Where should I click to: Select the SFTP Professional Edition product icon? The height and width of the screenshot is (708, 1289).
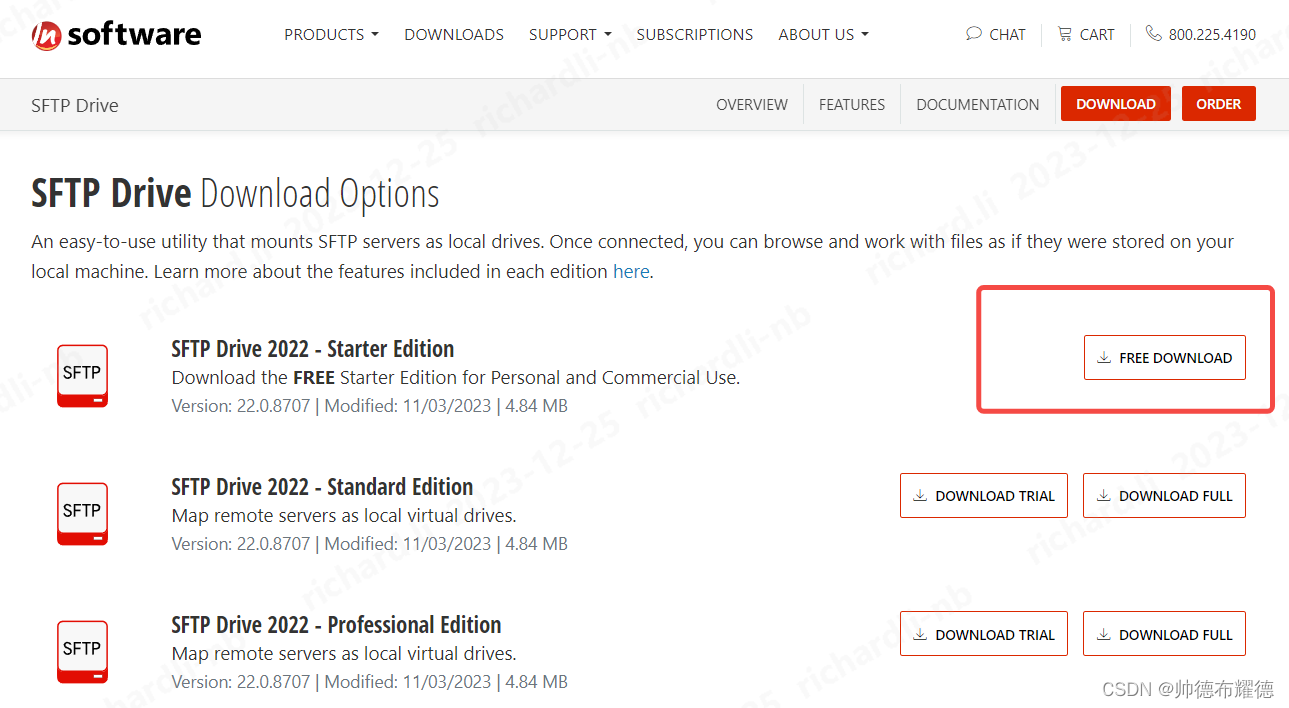pyautogui.click(x=81, y=651)
